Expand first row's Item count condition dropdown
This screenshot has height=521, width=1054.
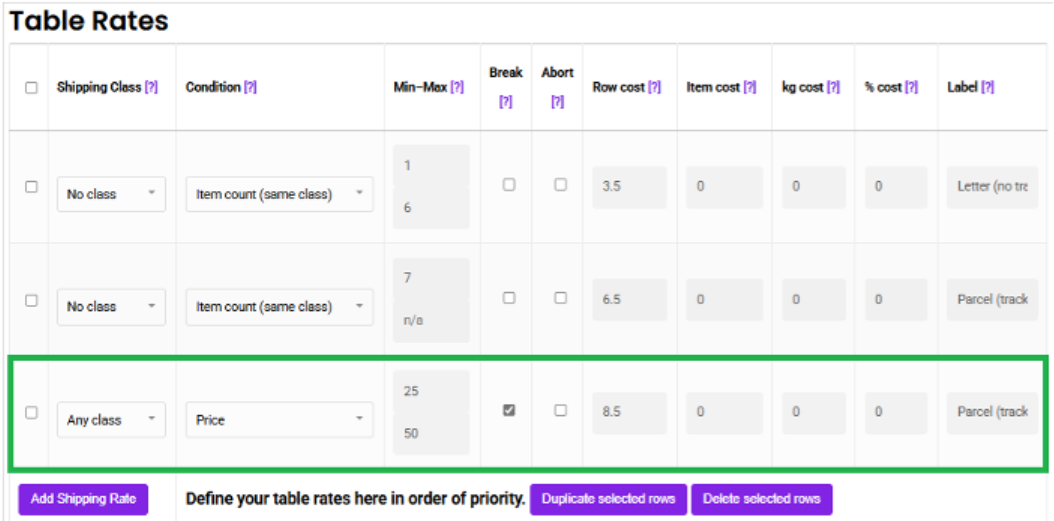point(280,194)
